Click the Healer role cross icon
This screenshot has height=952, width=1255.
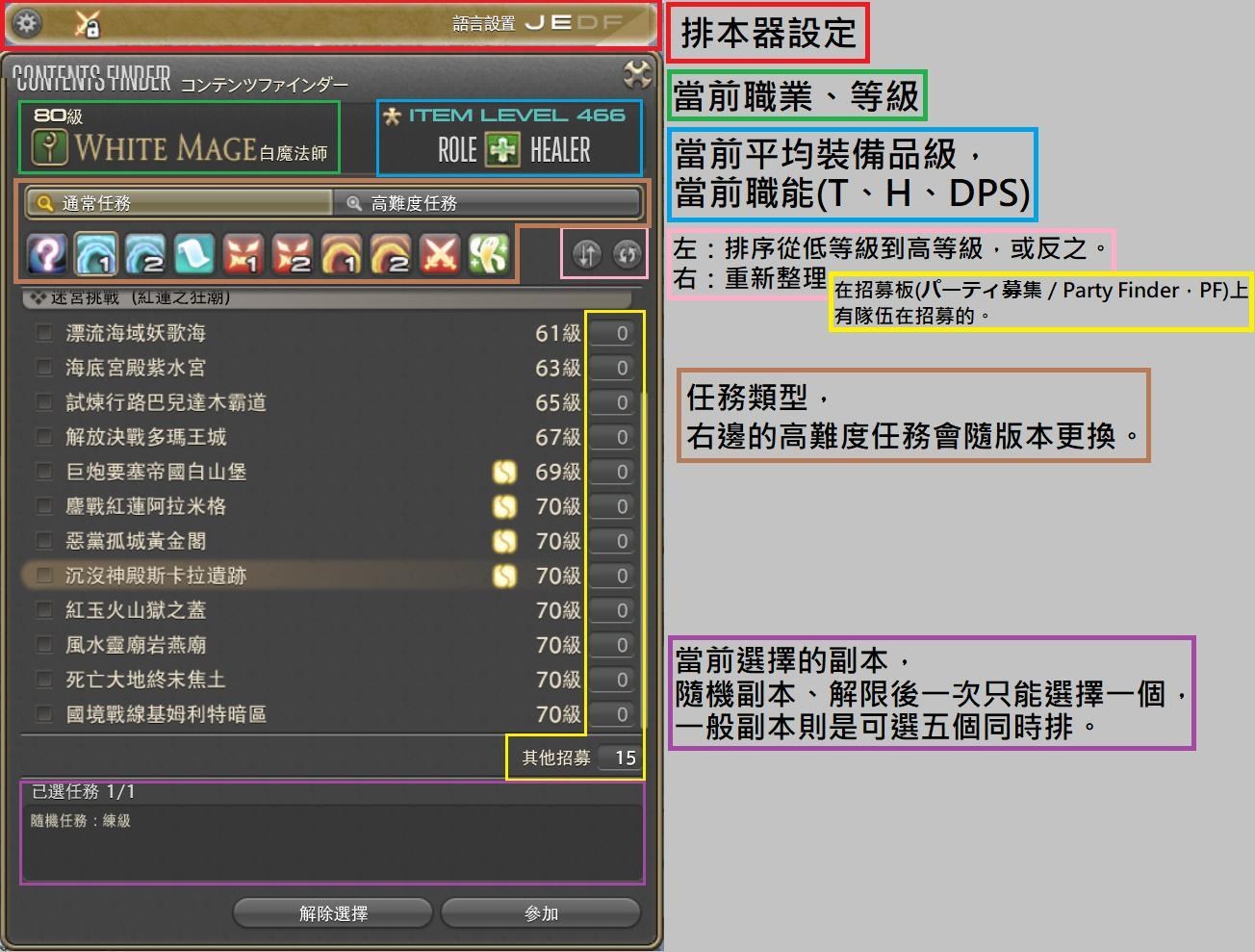tap(502, 150)
